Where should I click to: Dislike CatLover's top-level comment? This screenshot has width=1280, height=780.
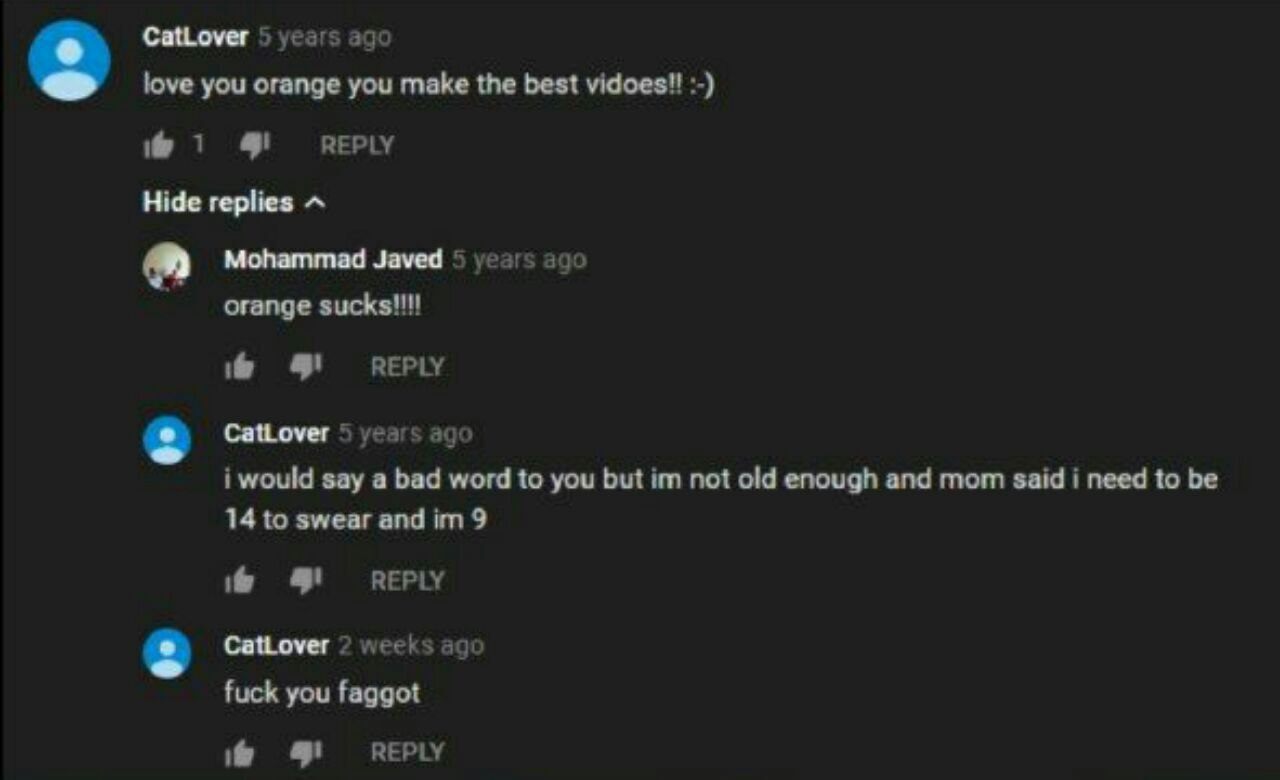click(255, 147)
